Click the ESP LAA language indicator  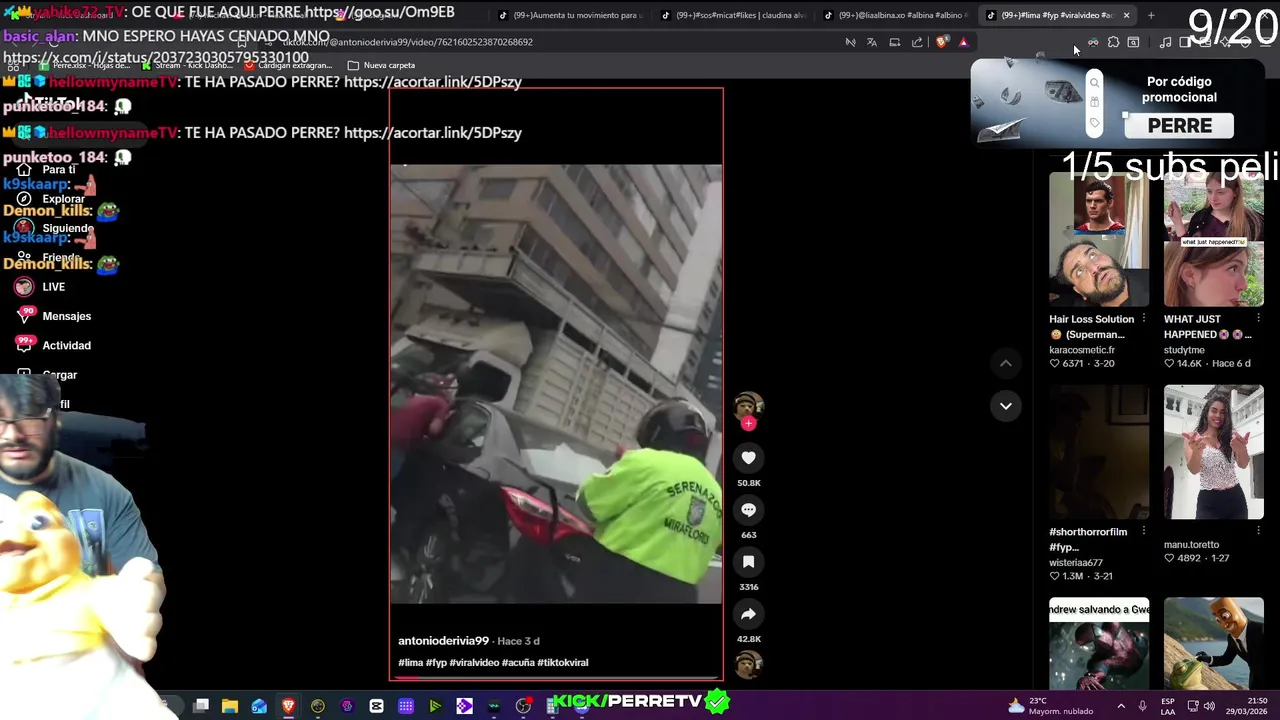1168,706
